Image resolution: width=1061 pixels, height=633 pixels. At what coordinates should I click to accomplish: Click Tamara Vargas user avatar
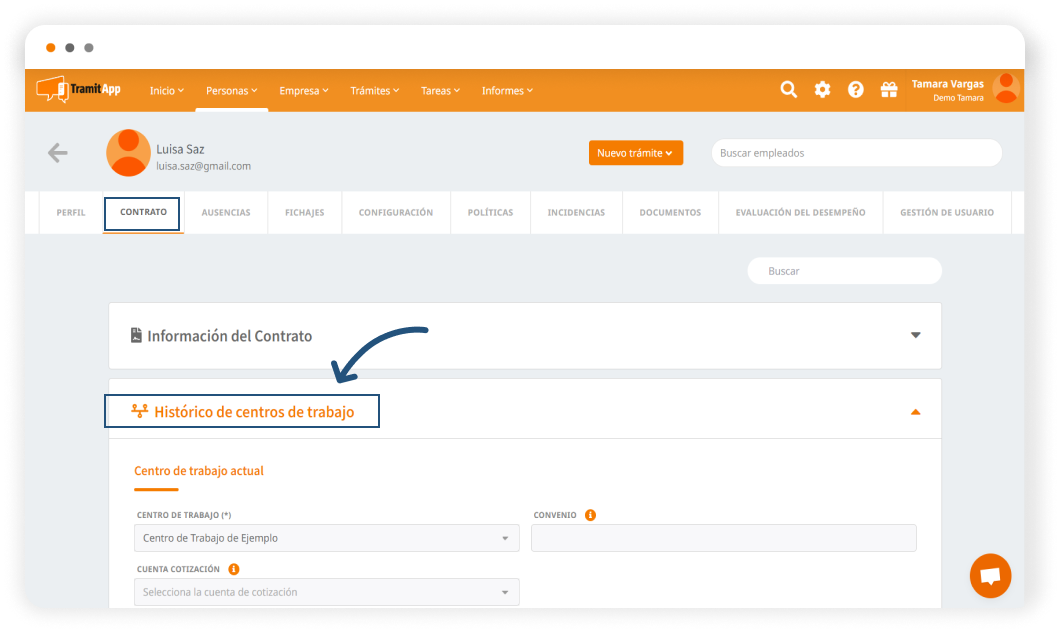pyautogui.click(x=1005, y=89)
